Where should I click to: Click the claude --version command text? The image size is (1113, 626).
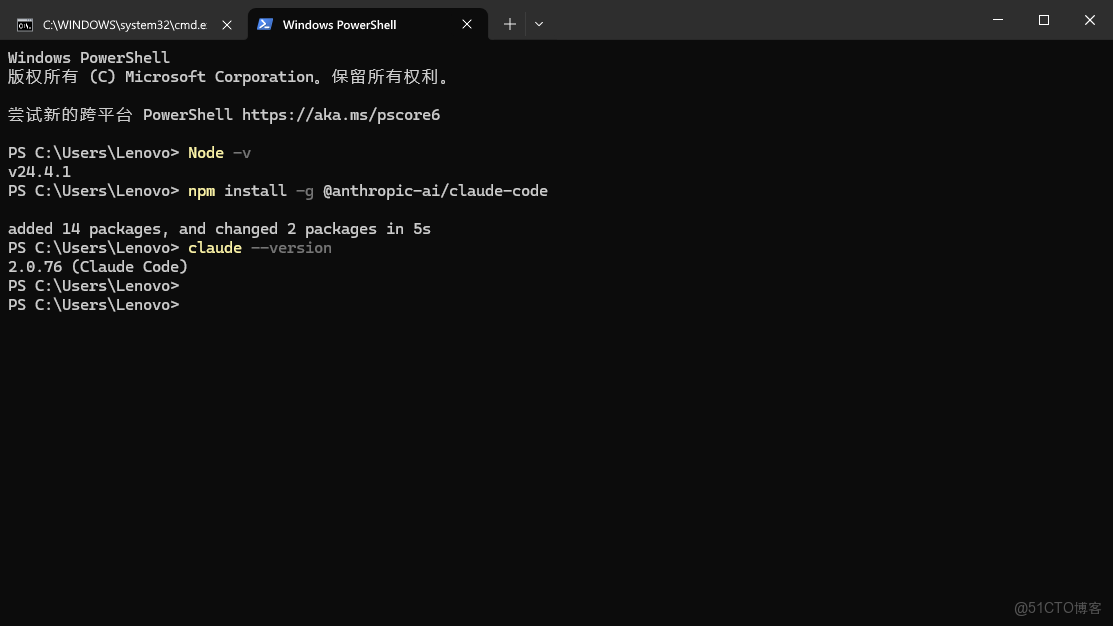click(259, 247)
